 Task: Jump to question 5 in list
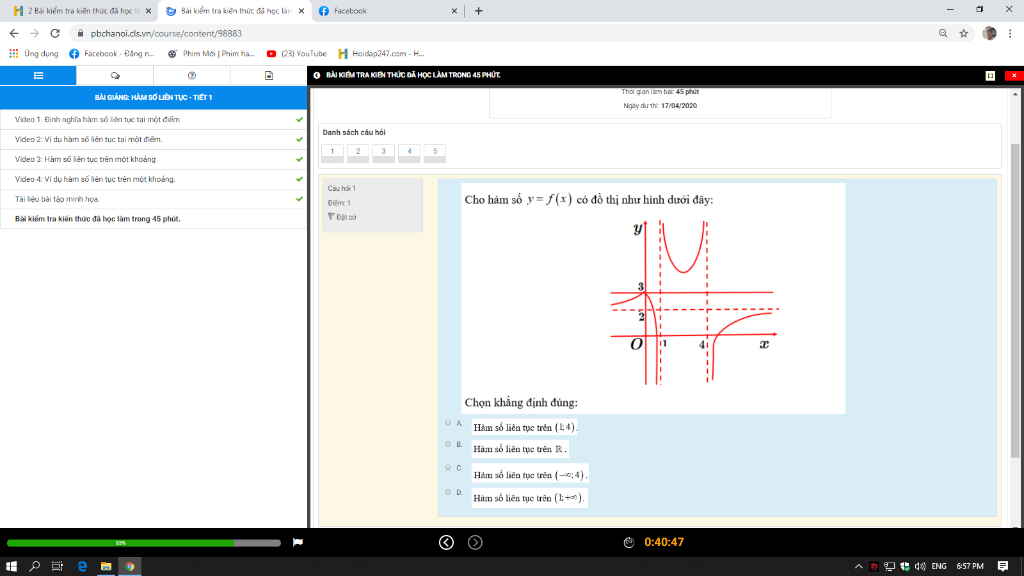(435, 153)
